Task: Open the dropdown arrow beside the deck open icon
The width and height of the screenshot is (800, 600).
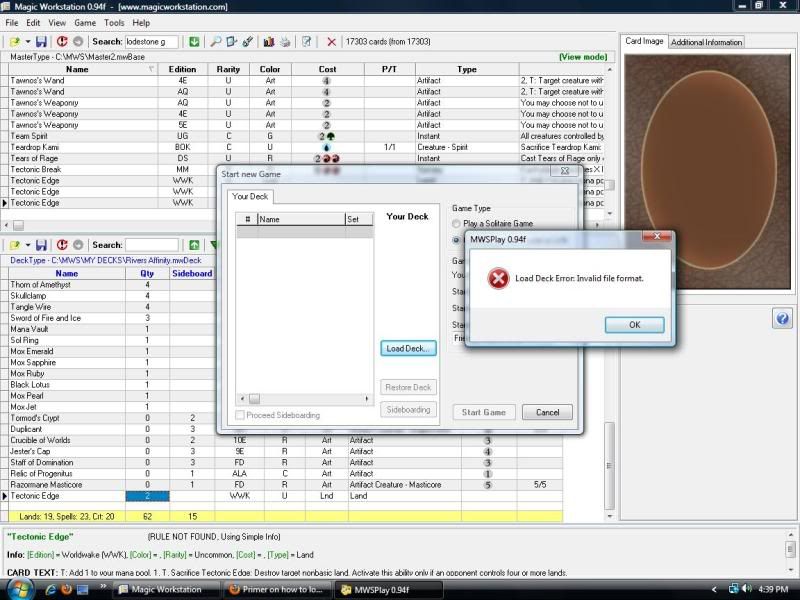Action: [28, 245]
